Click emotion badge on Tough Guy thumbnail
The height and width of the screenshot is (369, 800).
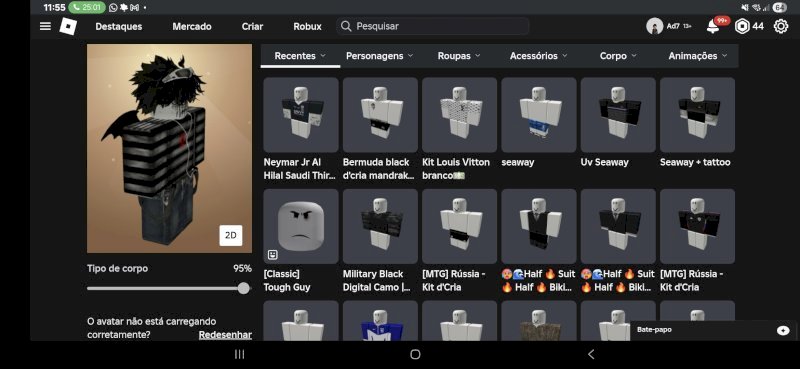[272, 254]
